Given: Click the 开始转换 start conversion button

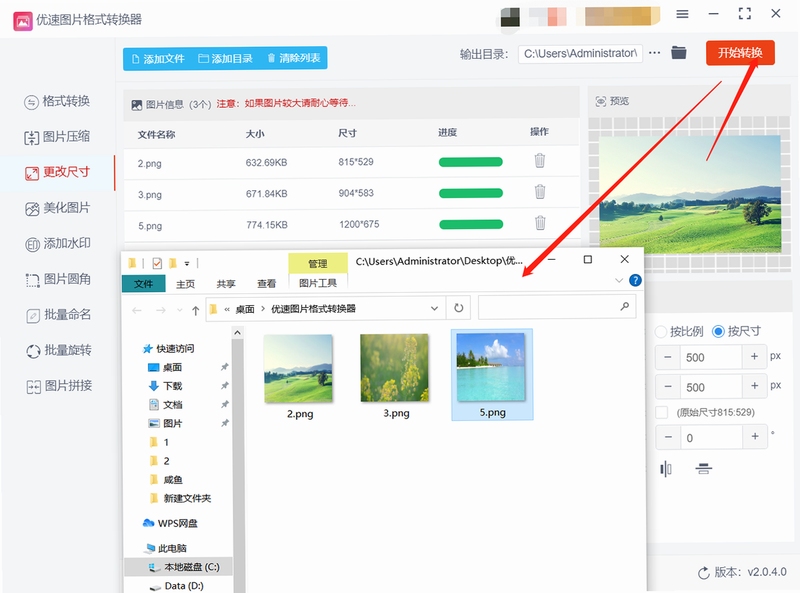Looking at the screenshot, I should click(x=740, y=53).
